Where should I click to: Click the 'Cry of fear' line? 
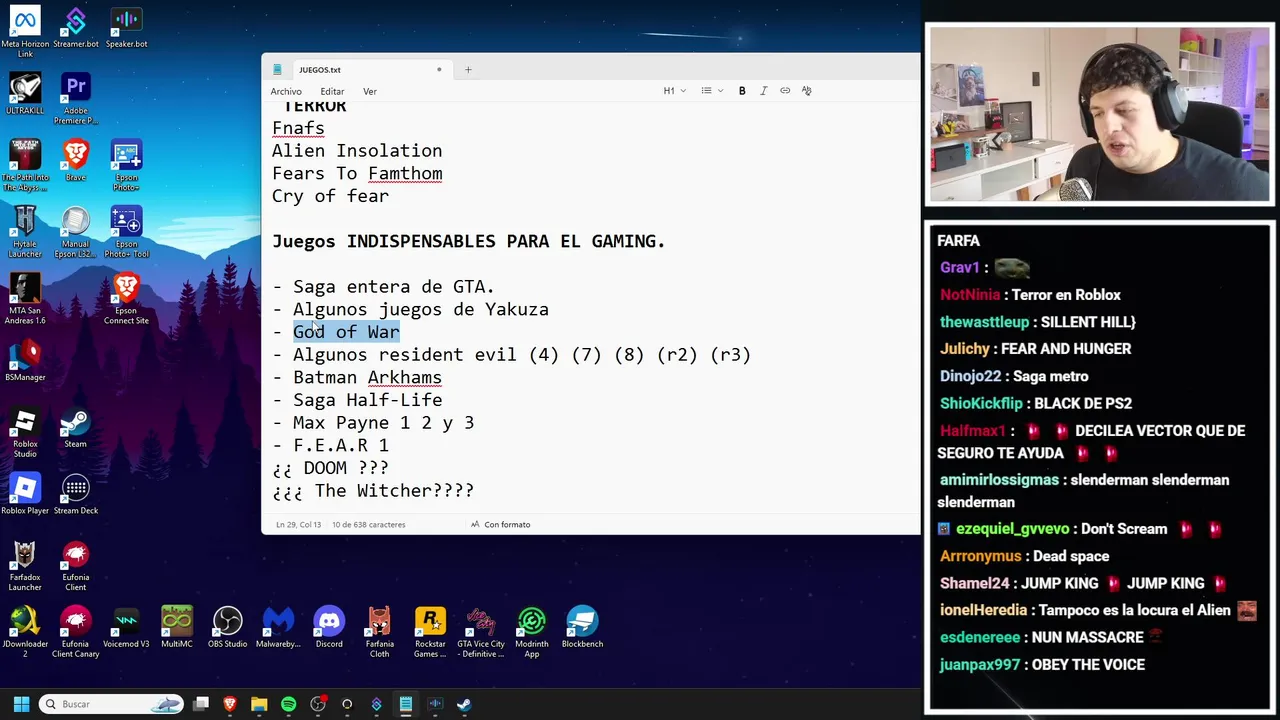[330, 196]
